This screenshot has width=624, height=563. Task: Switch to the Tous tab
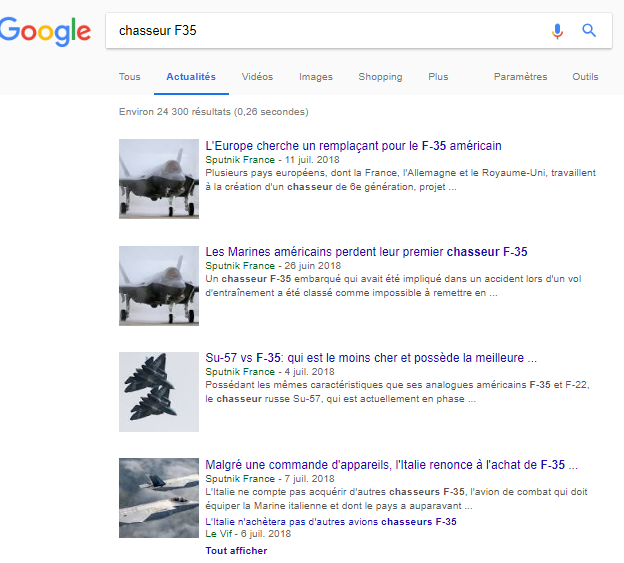tap(130, 77)
